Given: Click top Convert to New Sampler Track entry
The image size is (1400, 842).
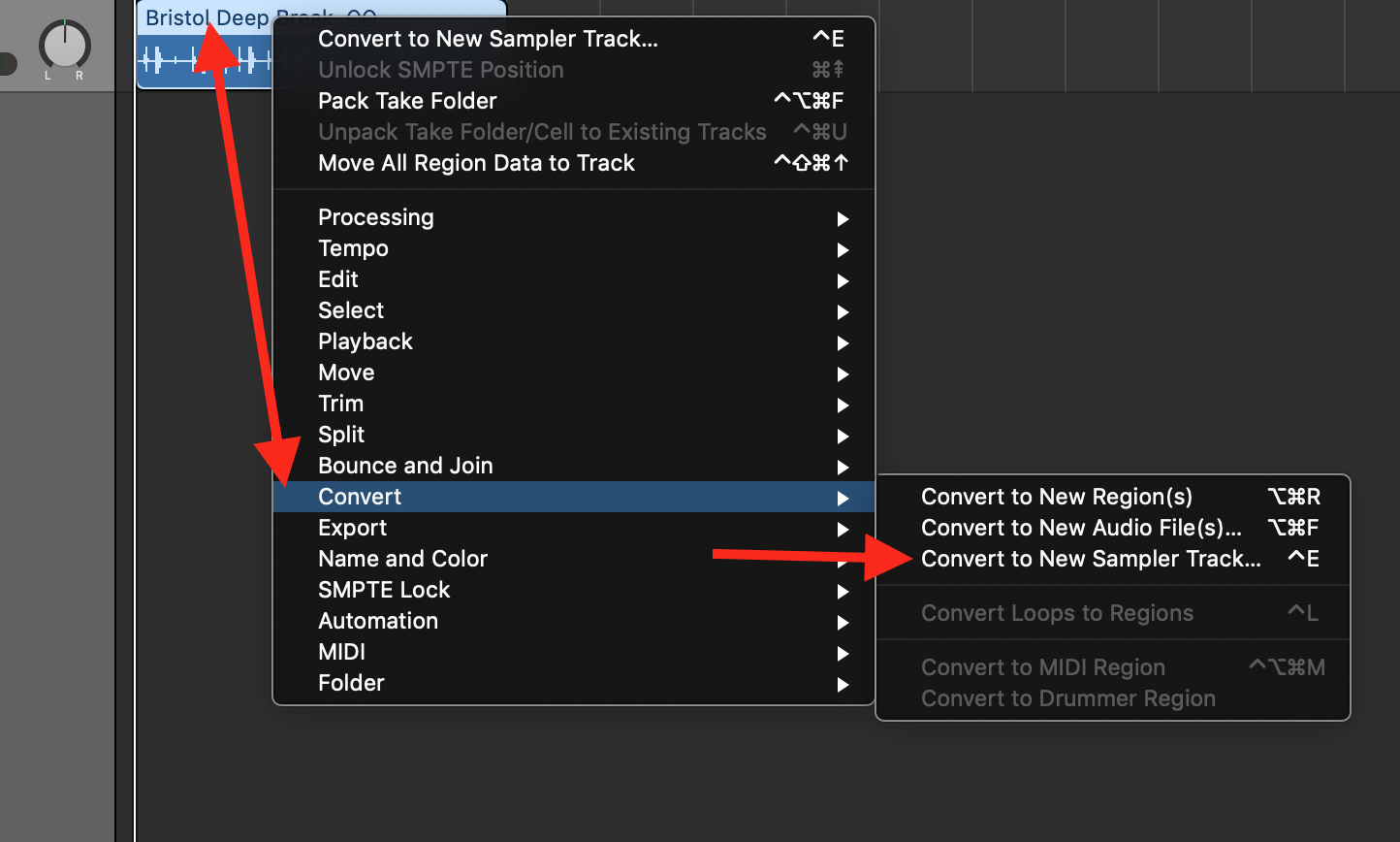Looking at the screenshot, I should click(x=488, y=39).
